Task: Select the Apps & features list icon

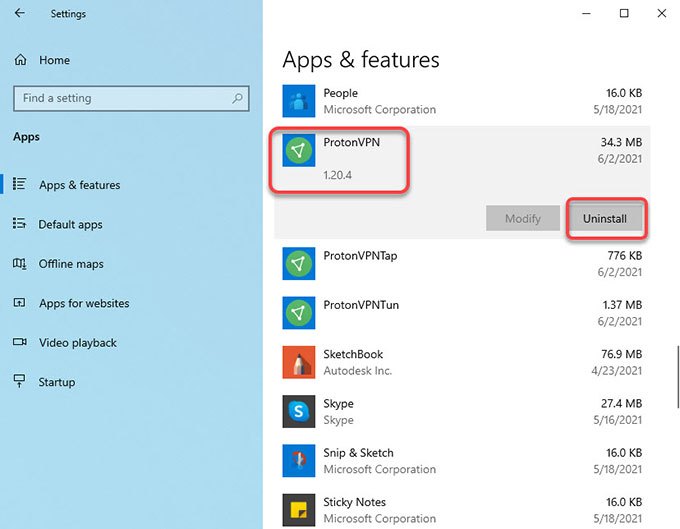Action: (20, 184)
